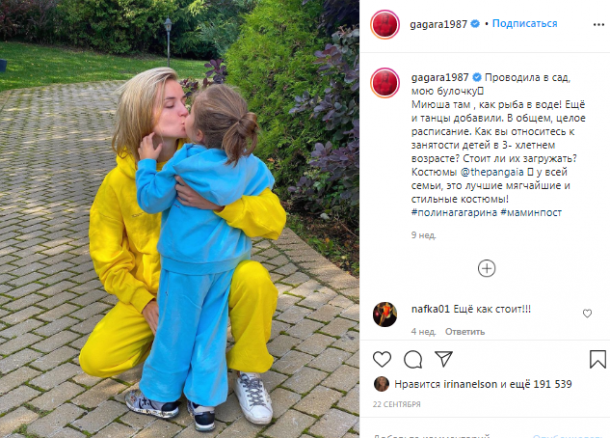Load more comments with the plus circle
Viewport: 610px width, 438px height.
coord(486,268)
